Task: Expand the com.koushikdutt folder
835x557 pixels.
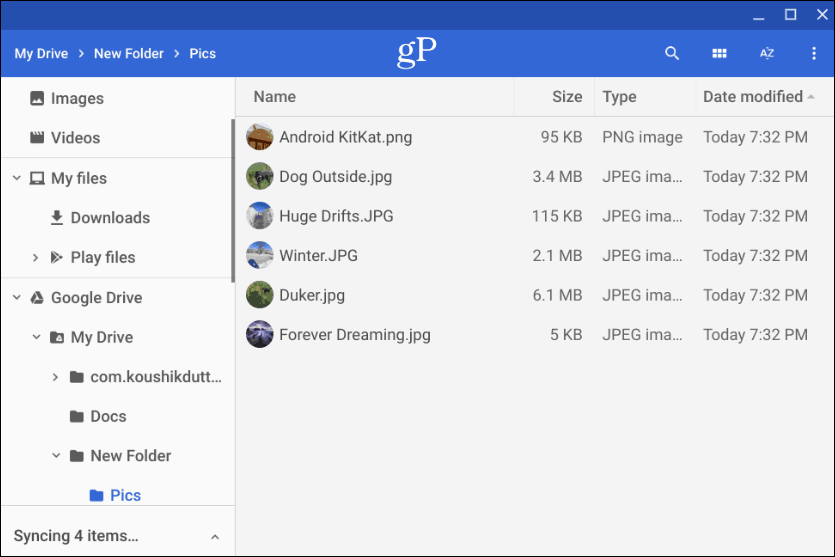Action: [x=55, y=377]
